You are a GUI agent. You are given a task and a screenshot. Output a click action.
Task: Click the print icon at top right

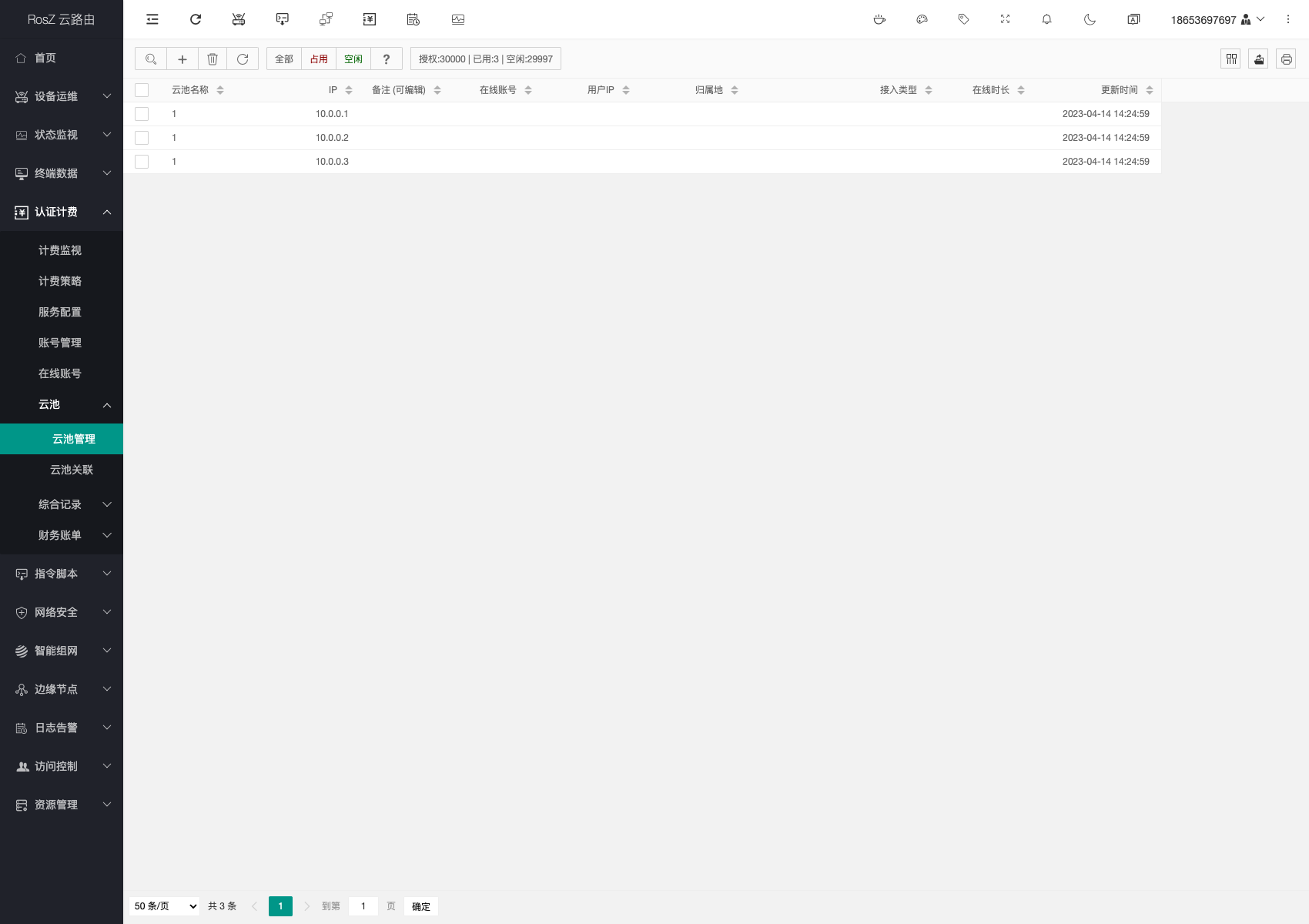tap(1286, 59)
